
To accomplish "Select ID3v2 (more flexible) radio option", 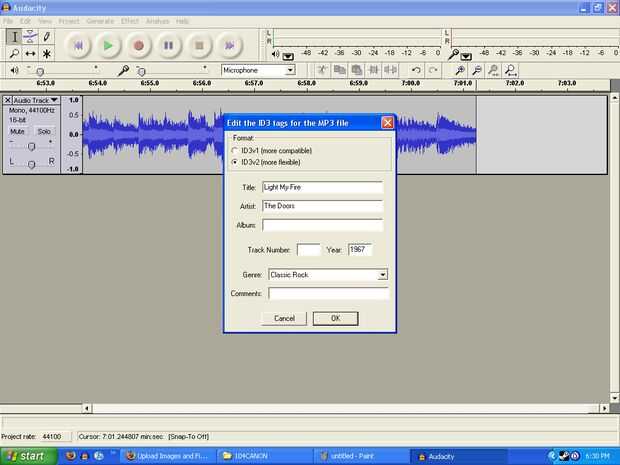I will 235,162.
